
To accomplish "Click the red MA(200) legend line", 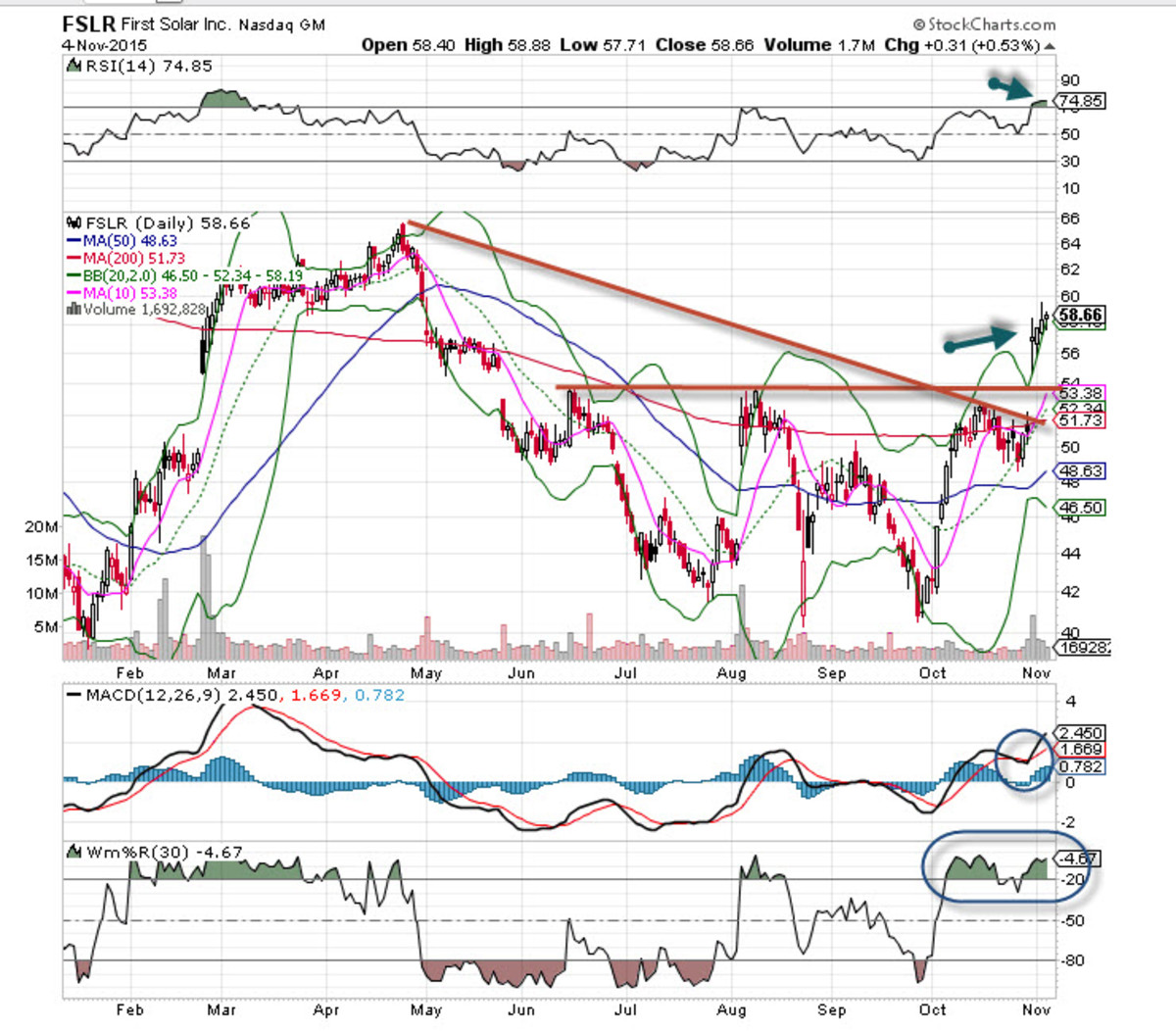I will (74, 259).
